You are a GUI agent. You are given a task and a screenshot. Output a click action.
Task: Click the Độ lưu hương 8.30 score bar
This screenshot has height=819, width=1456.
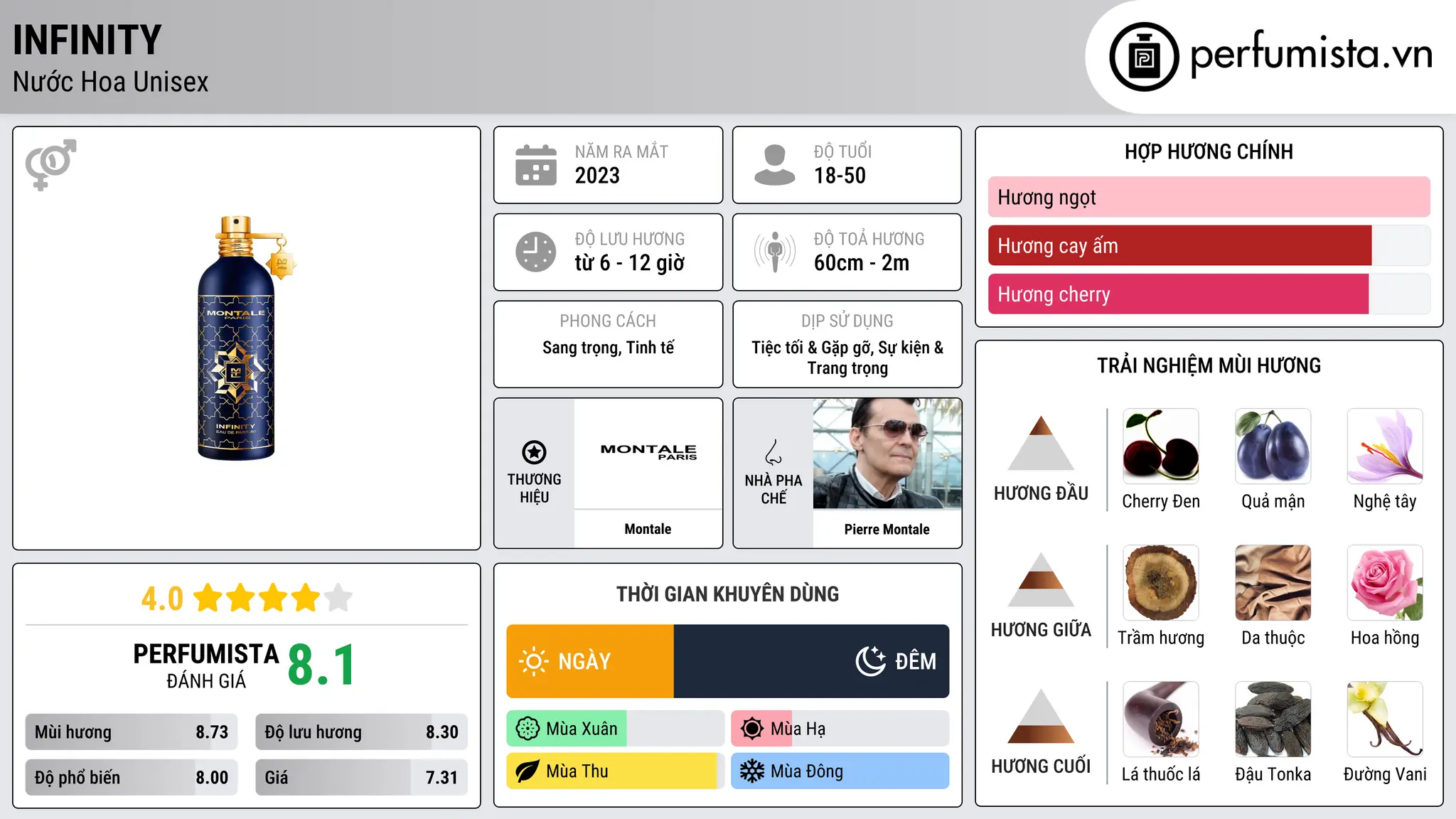[361, 732]
